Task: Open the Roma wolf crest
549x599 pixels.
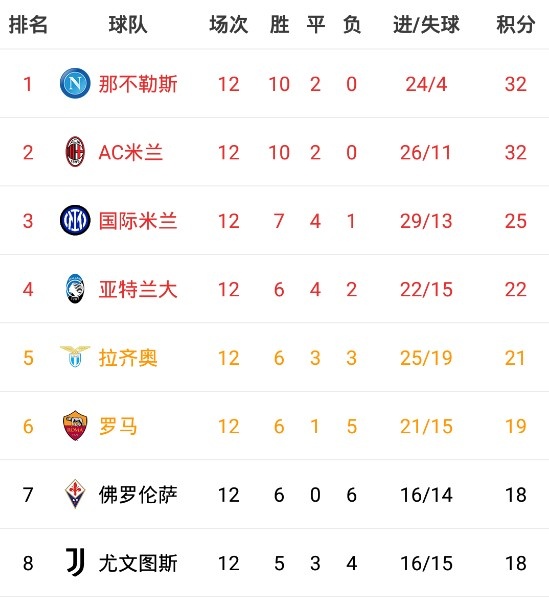Action: click(75, 426)
